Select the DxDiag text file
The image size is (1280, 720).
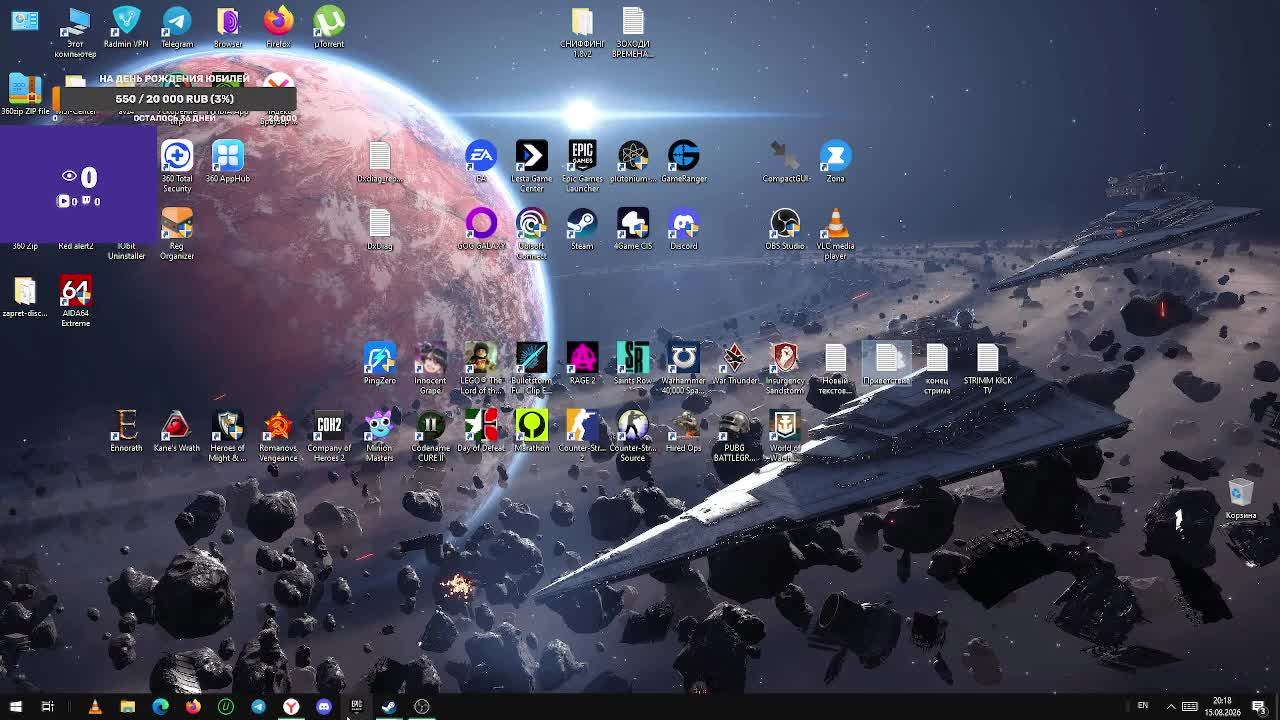pyautogui.click(x=380, y=229)
